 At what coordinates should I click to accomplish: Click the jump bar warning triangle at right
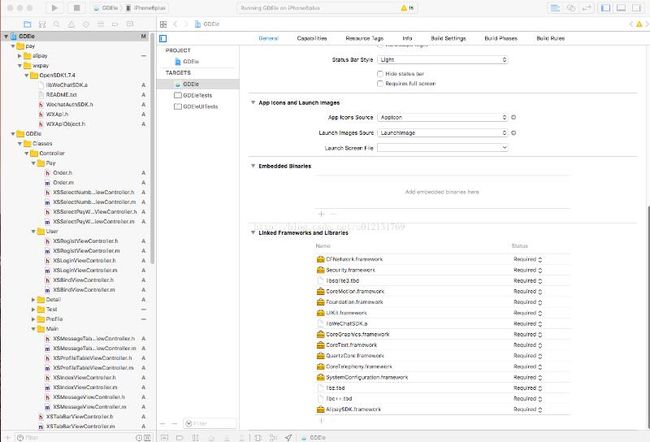[x=639, y=24]
